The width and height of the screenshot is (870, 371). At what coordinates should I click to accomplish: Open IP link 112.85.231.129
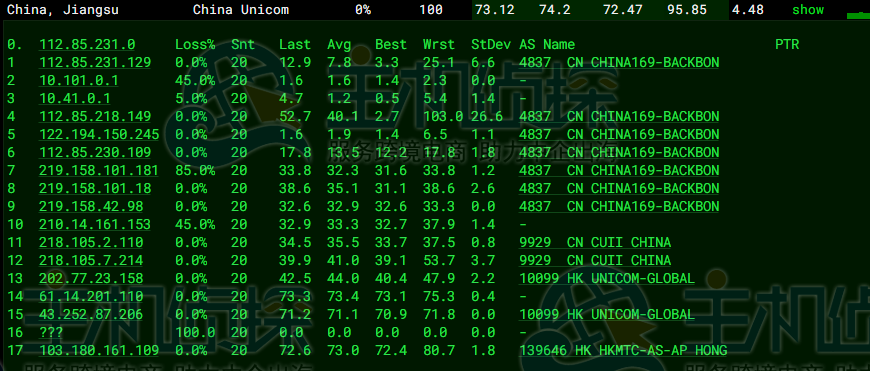[95, 62]
